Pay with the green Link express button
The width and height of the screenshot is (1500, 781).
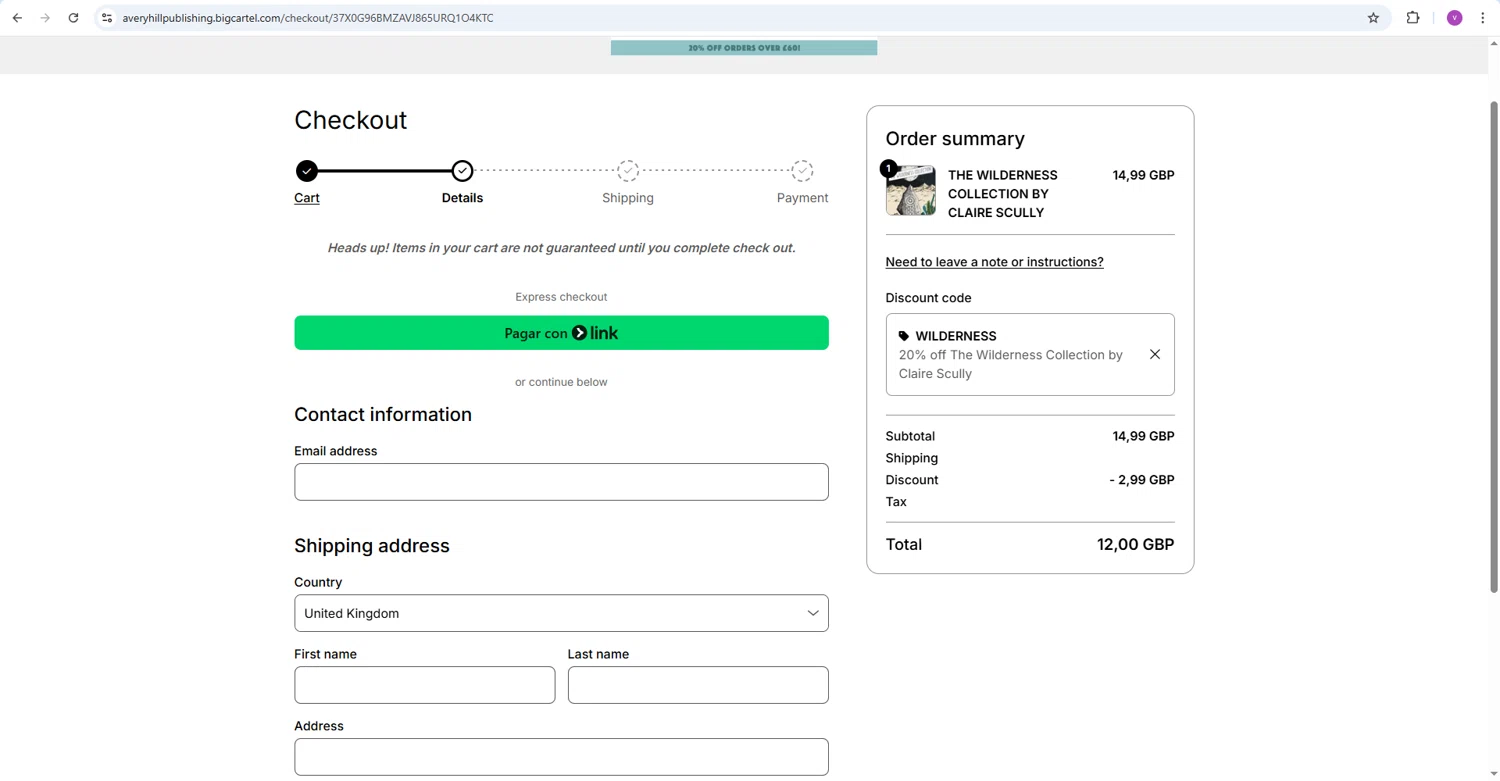(561, 333)
